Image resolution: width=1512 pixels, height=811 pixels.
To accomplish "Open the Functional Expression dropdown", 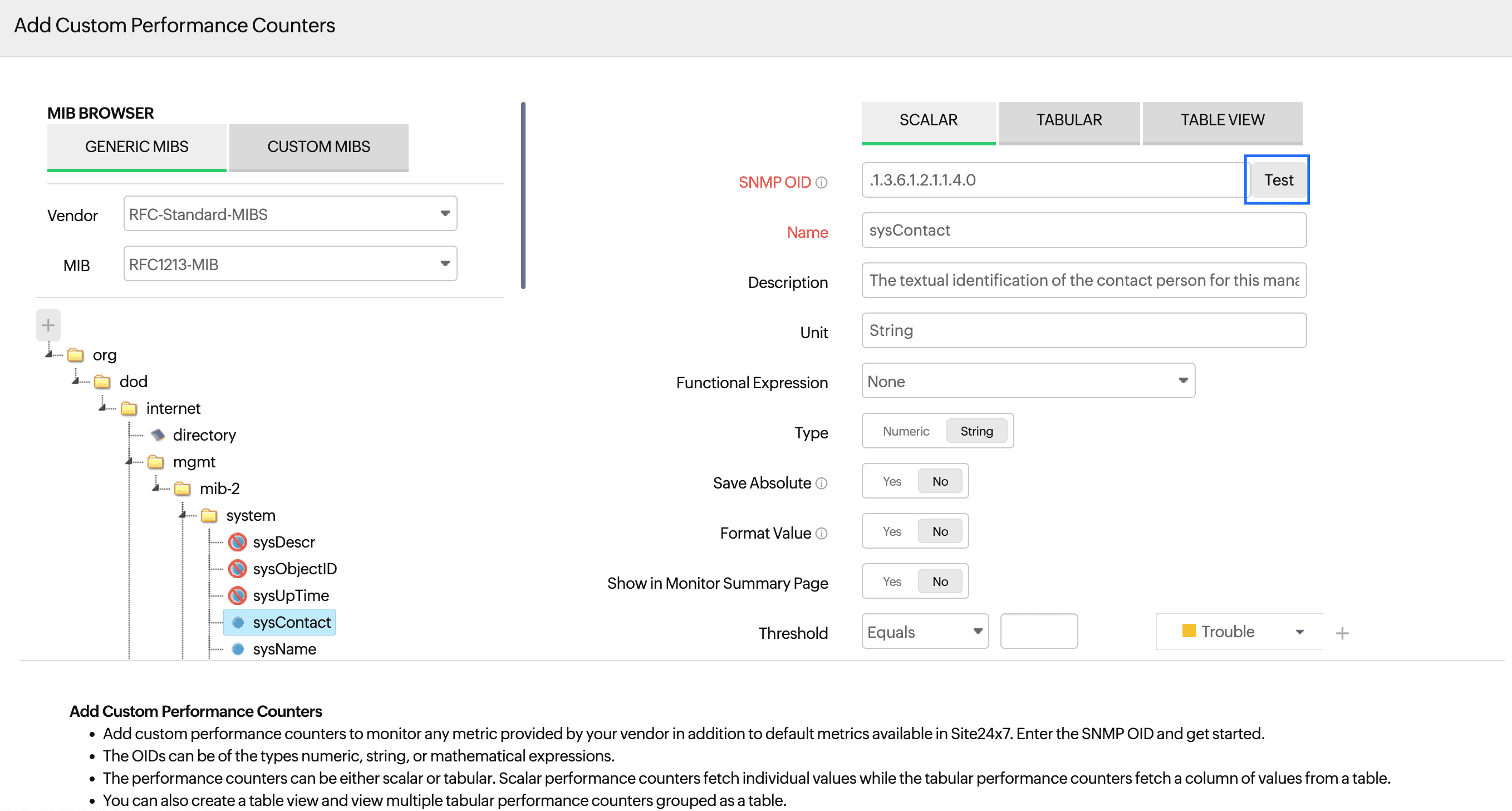I will (x=1027, y=381).
